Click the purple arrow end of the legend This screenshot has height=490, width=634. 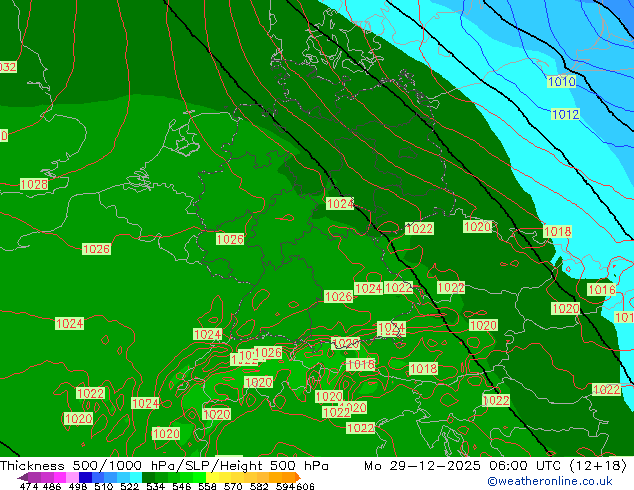tap(23, 477)
